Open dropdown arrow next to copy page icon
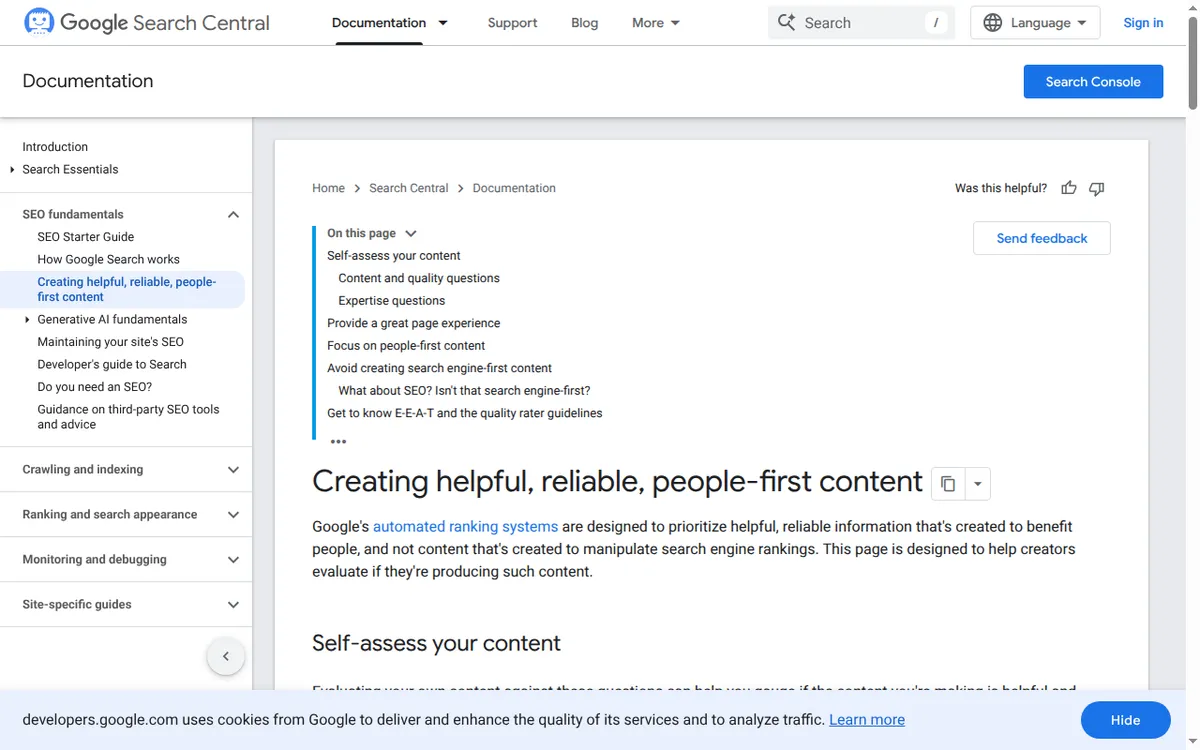1200x750 pixels. pyautogui.click(x=977, y=484)
